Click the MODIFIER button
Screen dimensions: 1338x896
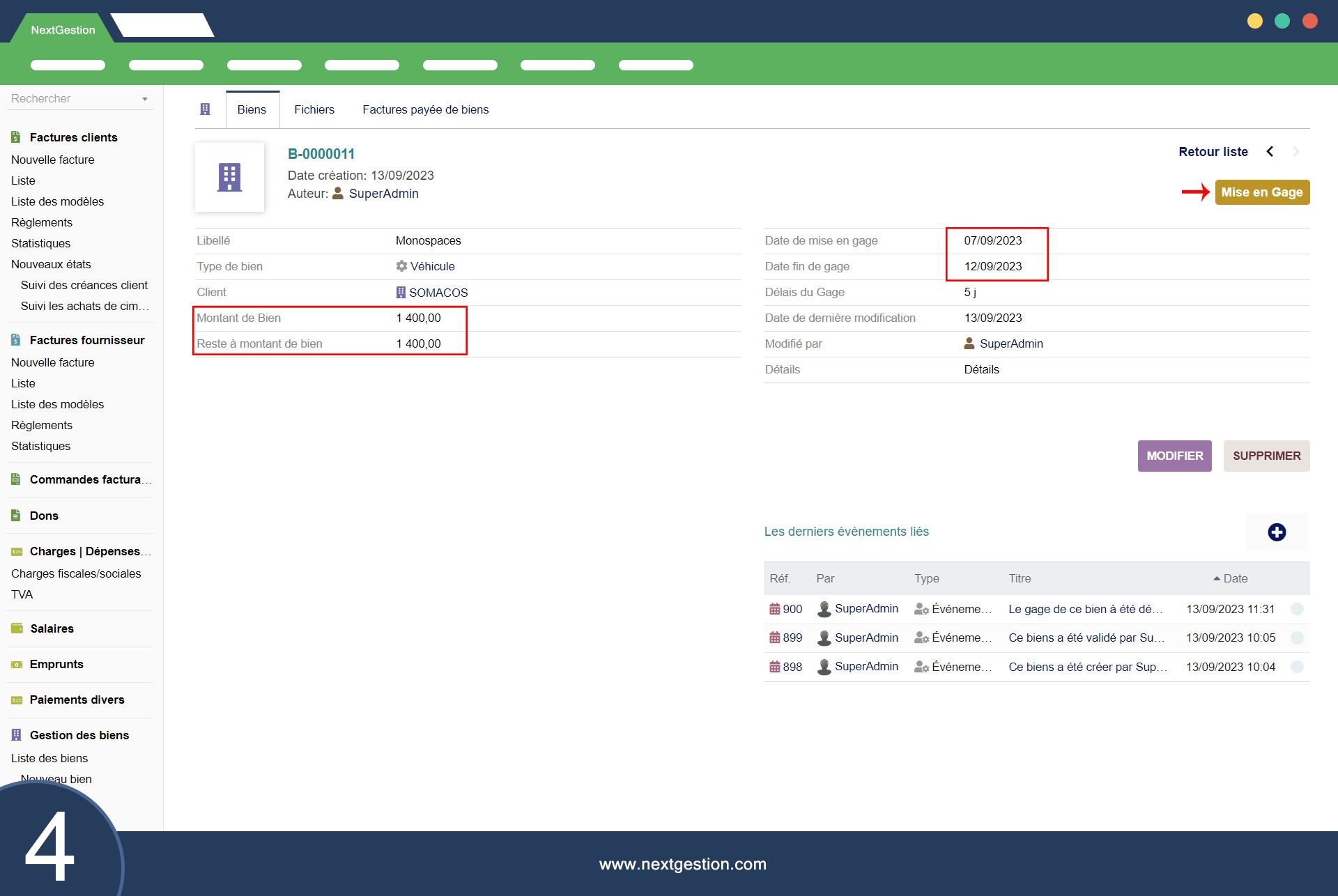tap(1174, 456)
